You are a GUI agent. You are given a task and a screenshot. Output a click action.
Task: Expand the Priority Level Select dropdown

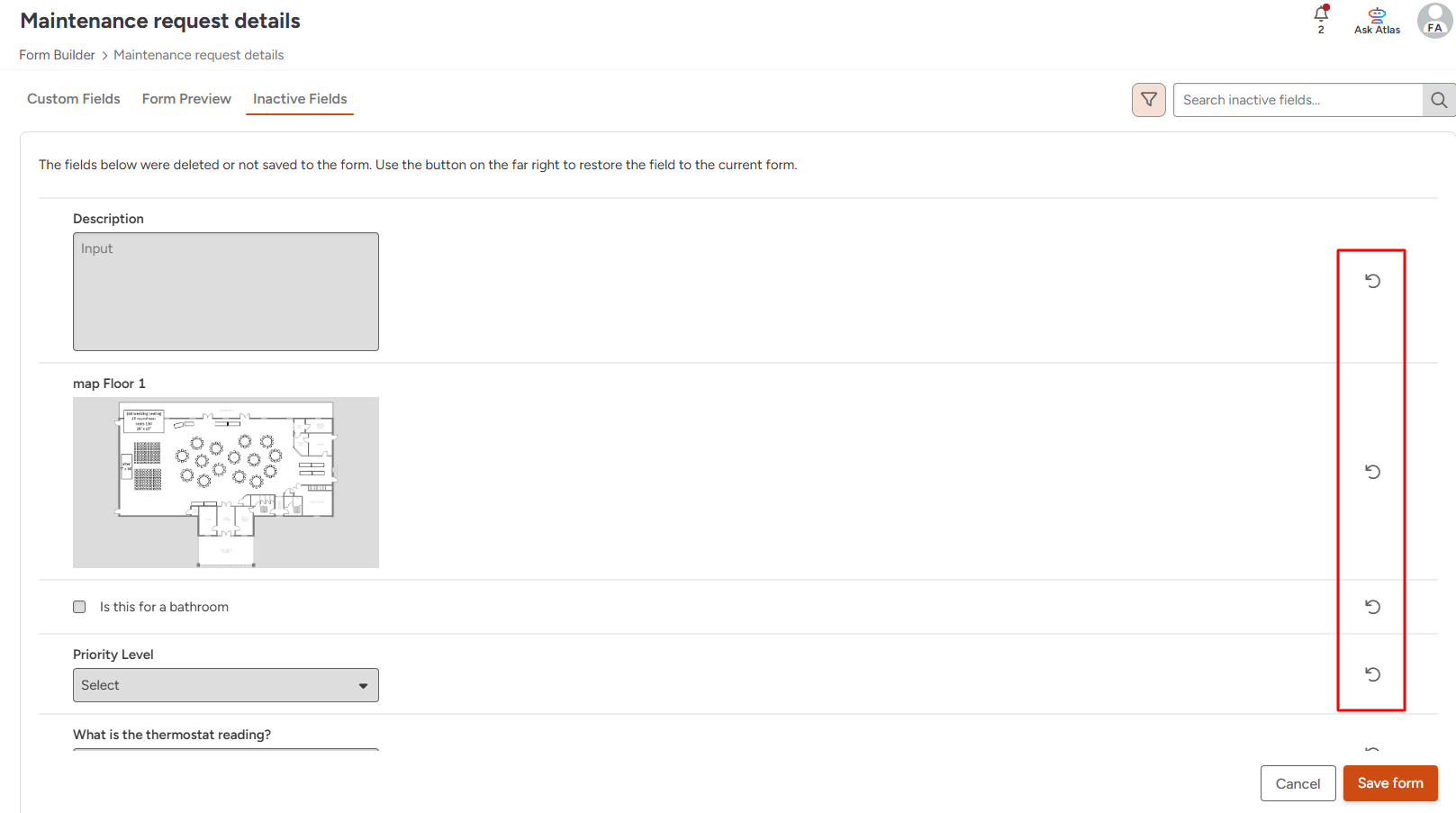pos(226,685)
